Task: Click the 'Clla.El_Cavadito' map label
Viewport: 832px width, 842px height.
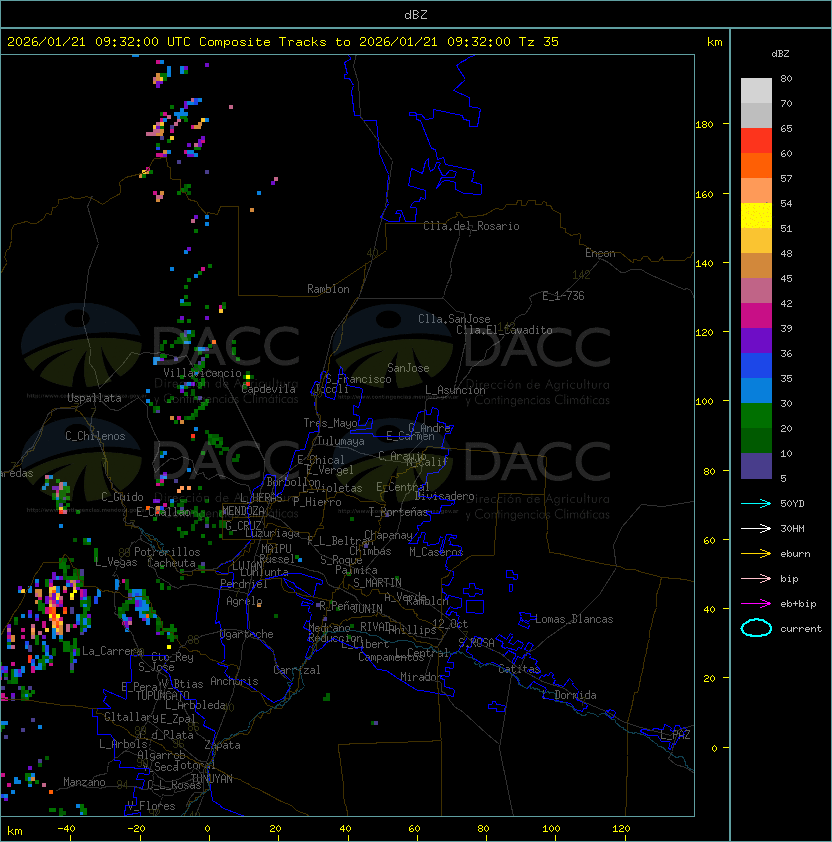Action: [x=504, y=330]
